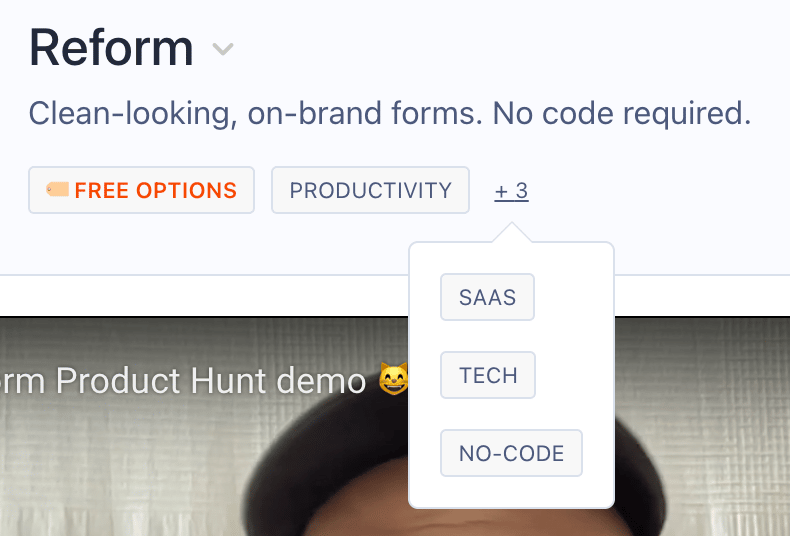Click the popover's upward pointer arrow
Viewport: 790px width, 536px height.
point(511,232)
